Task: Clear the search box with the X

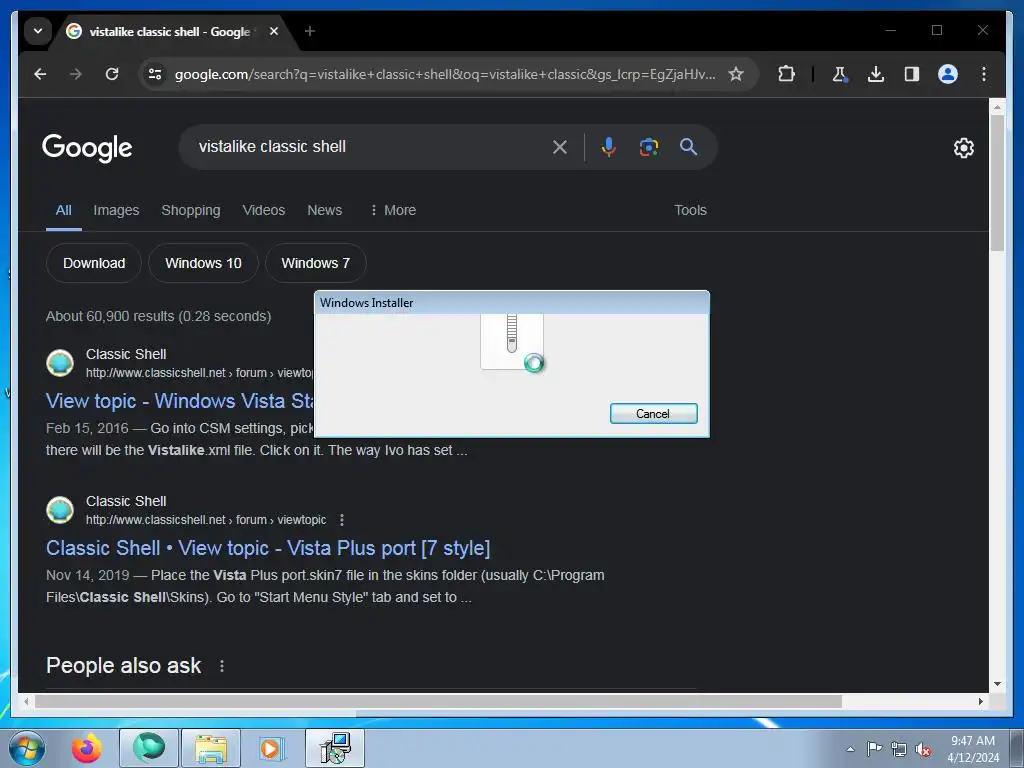Action: pos(560,147)
